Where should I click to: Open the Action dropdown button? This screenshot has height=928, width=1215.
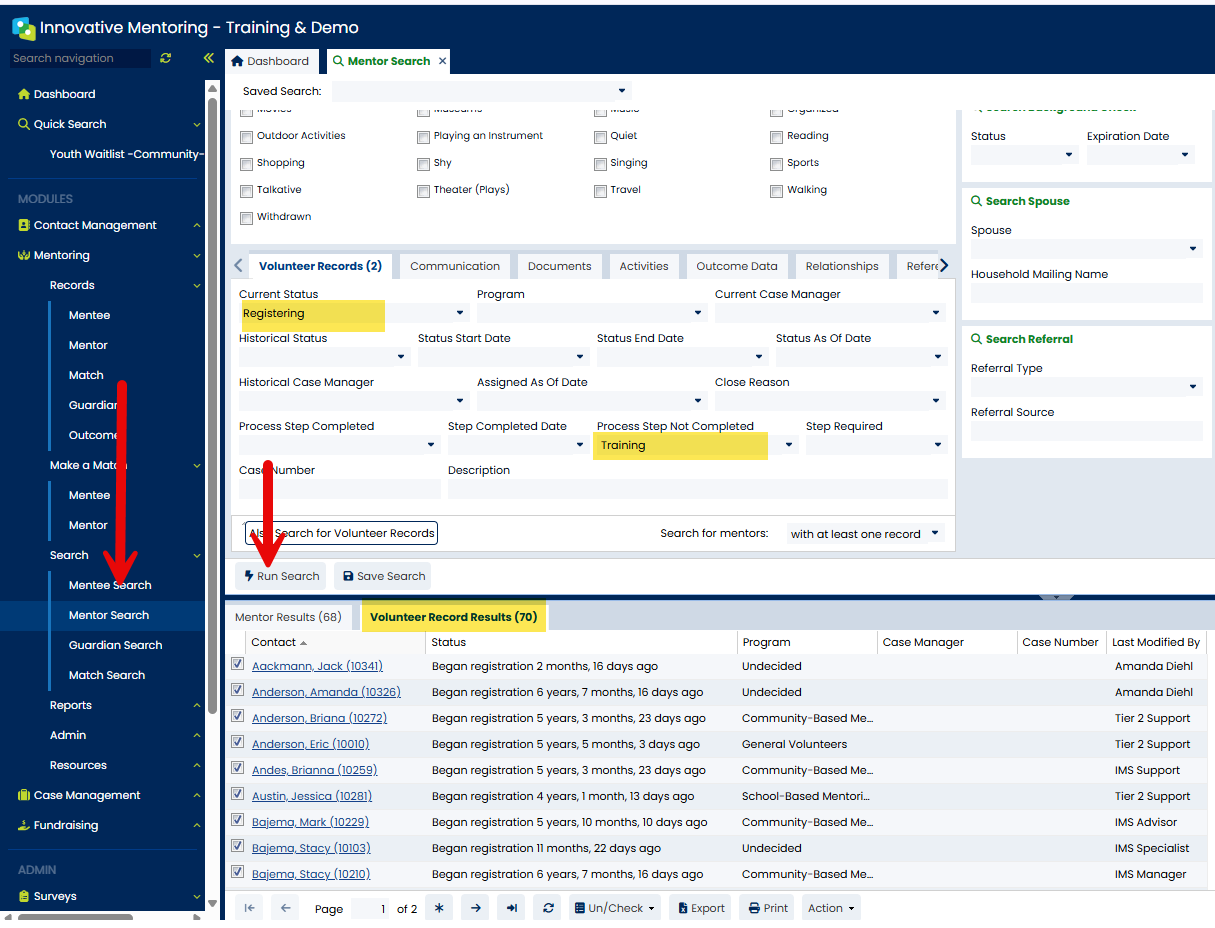[x=831, y=908]
